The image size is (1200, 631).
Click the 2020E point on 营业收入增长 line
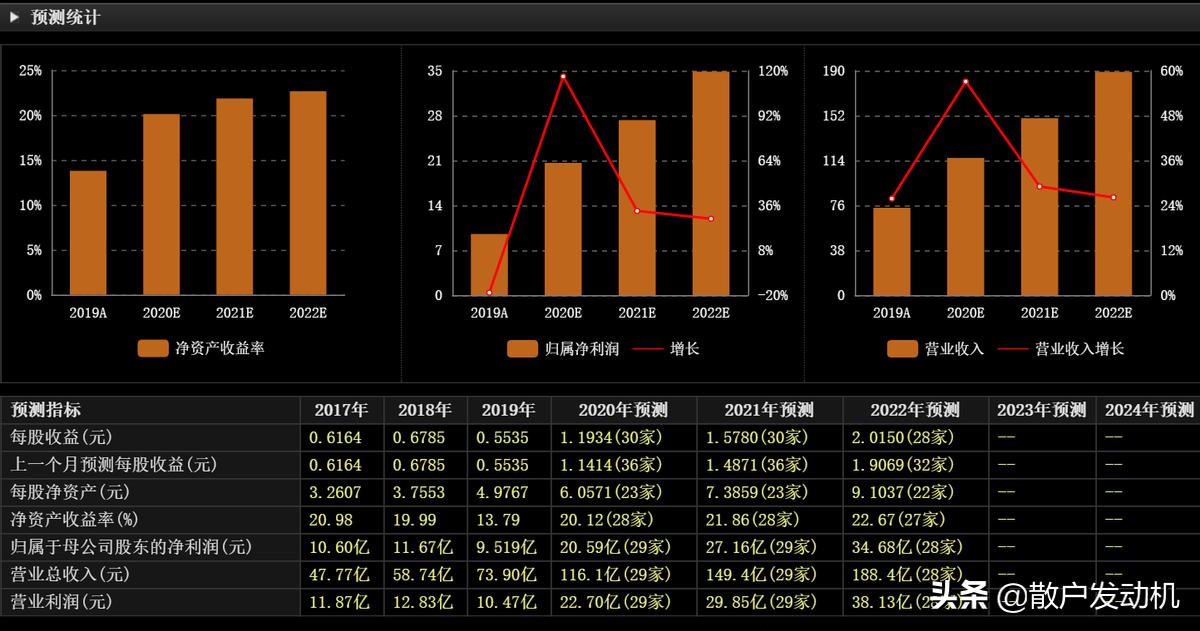(965, 81)
